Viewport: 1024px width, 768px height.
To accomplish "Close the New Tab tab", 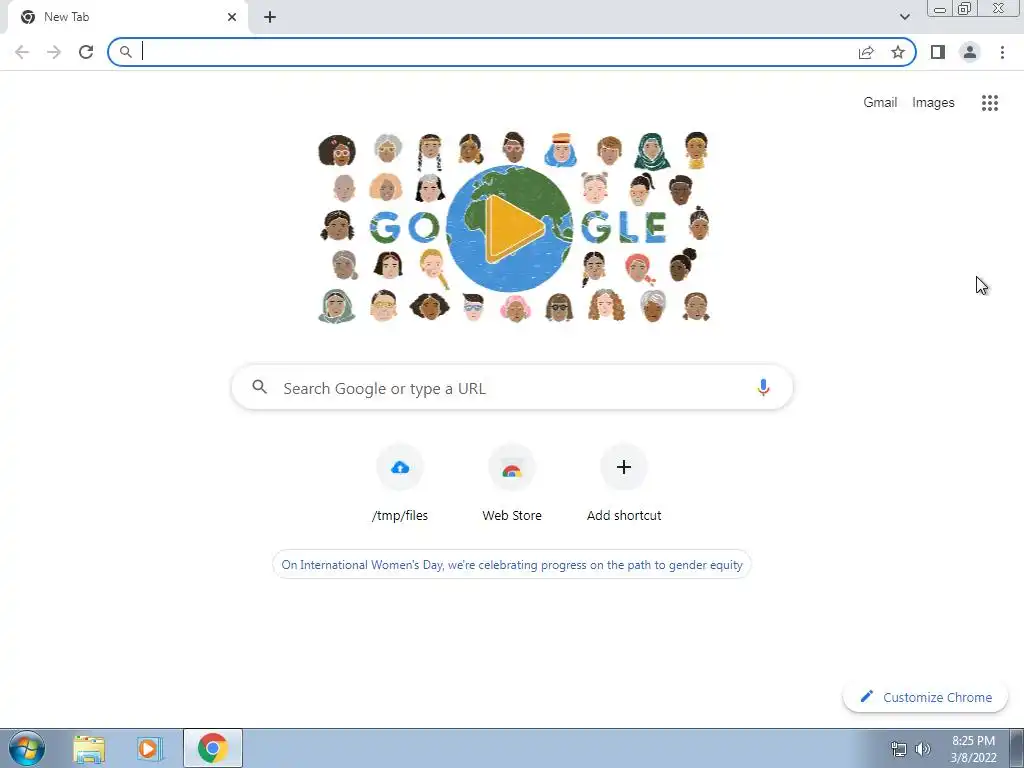I will point(232,17).
